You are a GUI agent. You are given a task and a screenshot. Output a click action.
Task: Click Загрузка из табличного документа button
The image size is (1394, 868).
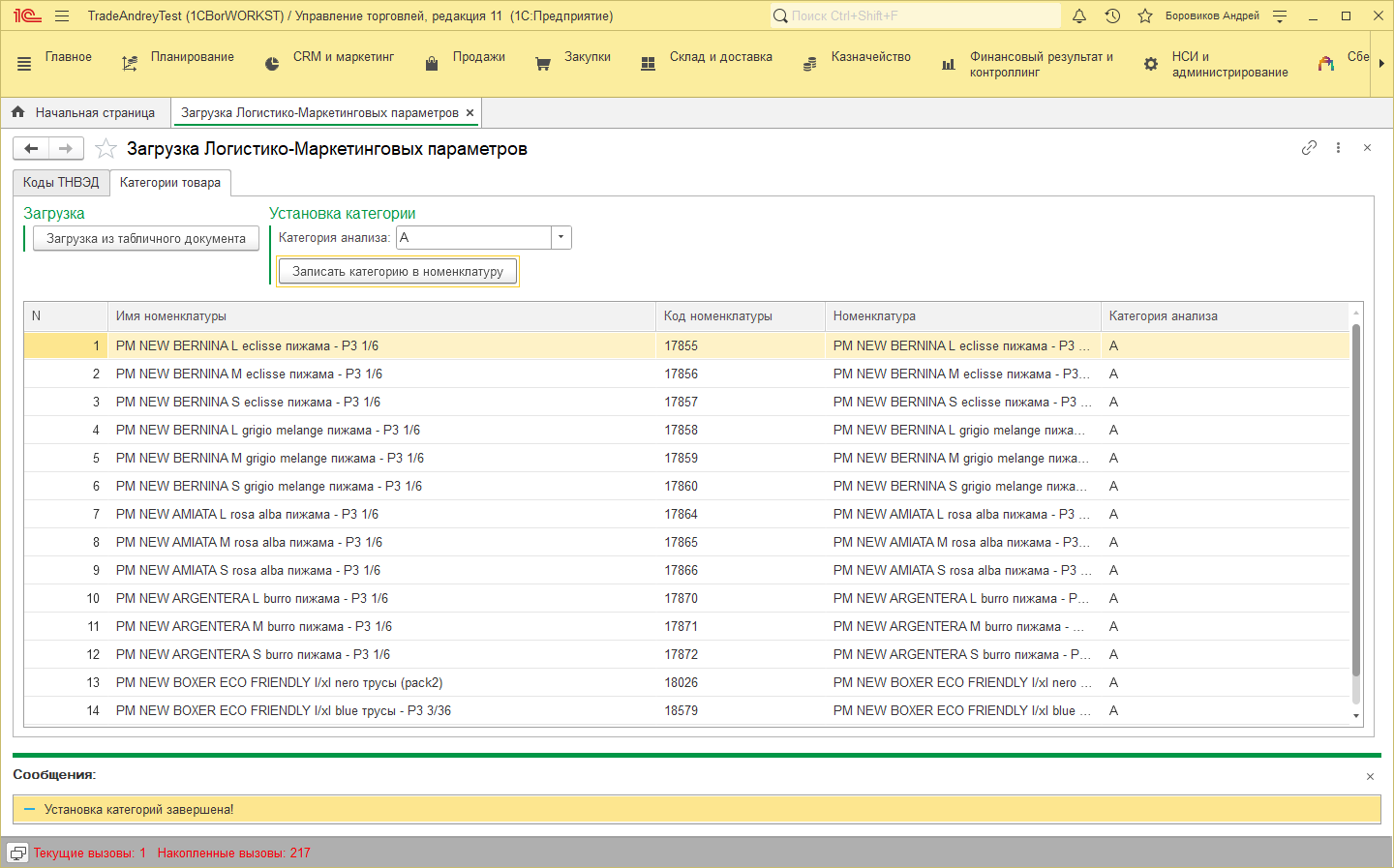[146, 238]
